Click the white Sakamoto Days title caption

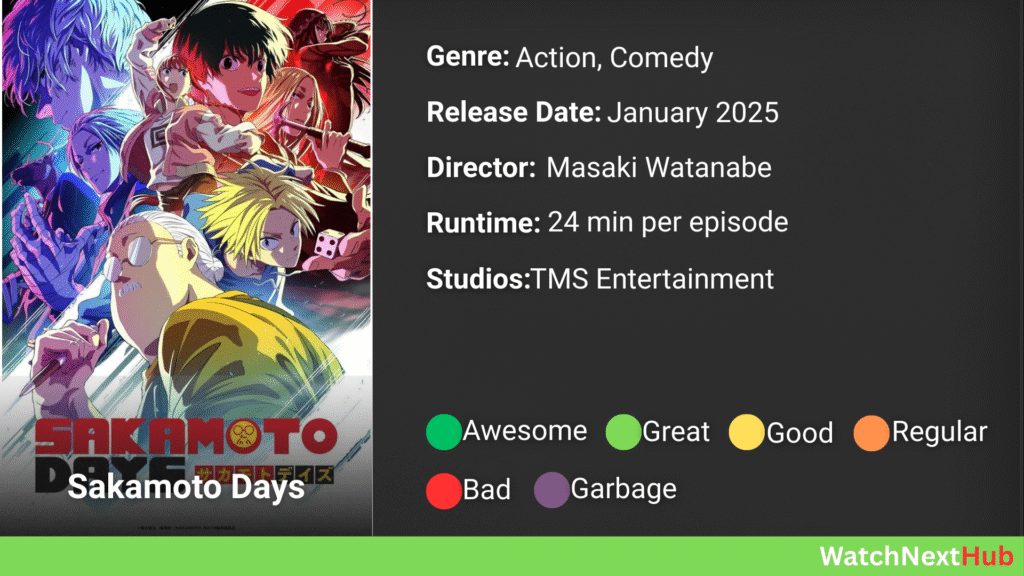tap(186, 487)
